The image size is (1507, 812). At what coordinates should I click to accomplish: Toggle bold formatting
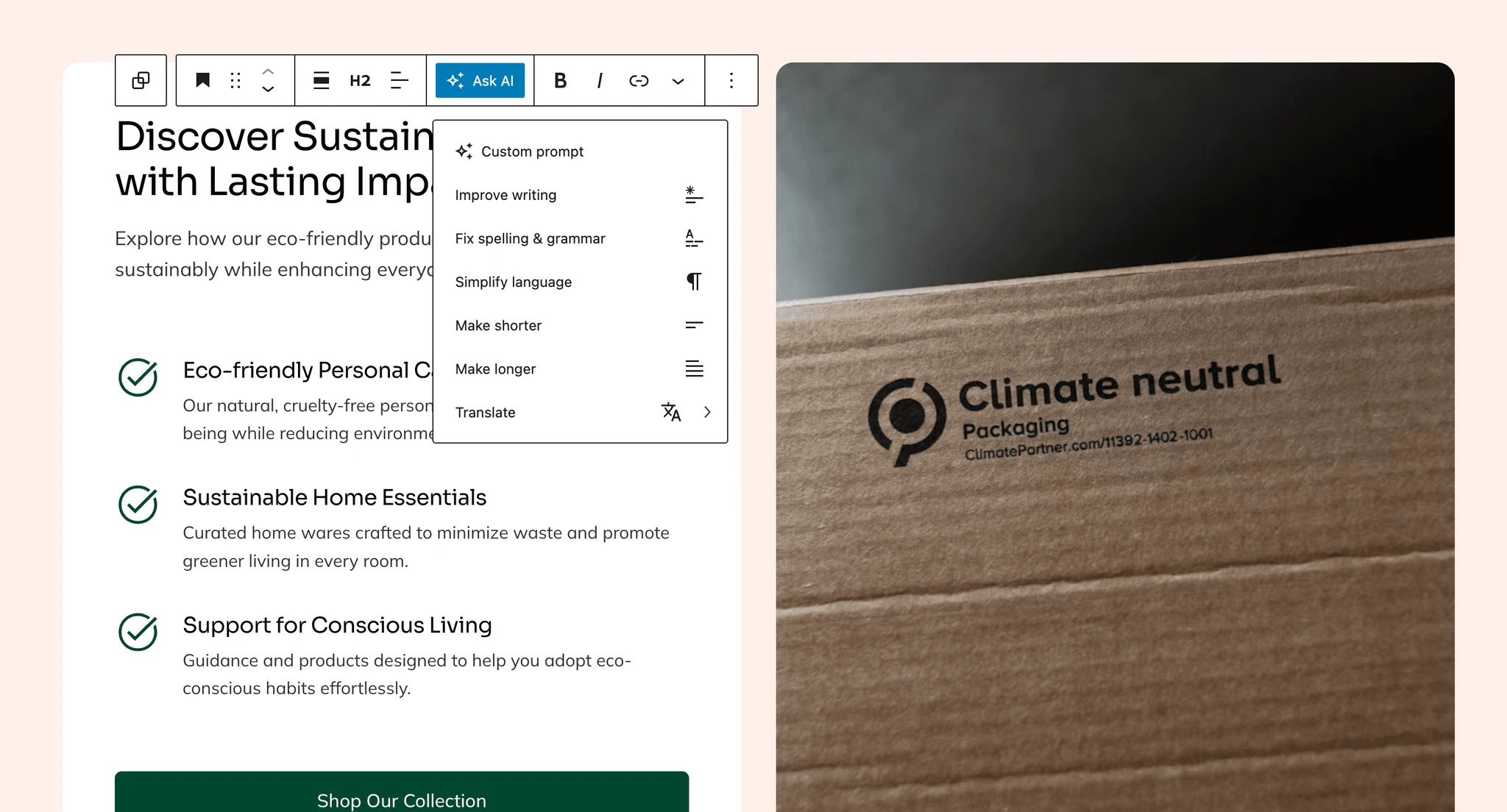pyautogui.click(x=560, y=80)
